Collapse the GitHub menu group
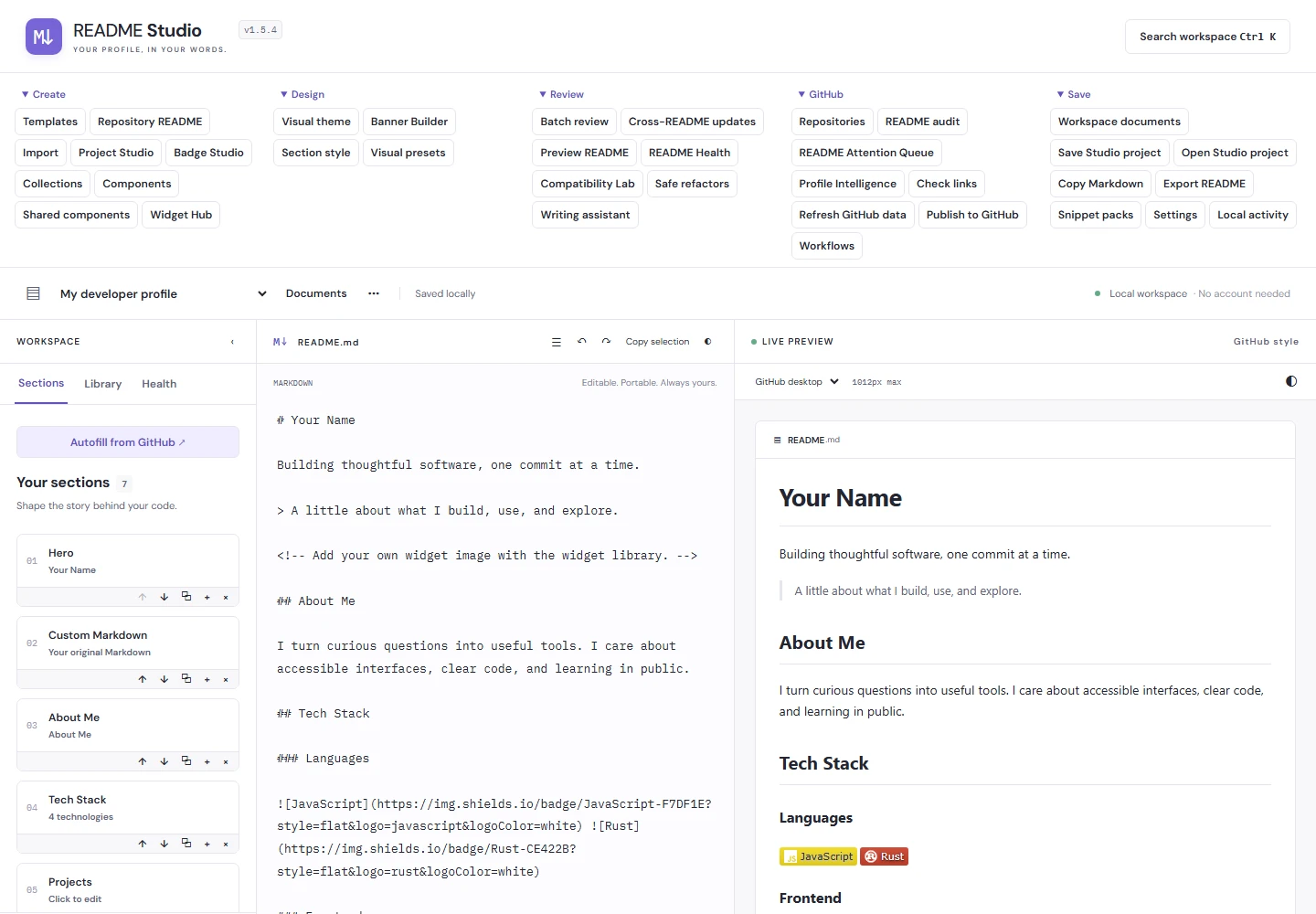 click(821, 94)
